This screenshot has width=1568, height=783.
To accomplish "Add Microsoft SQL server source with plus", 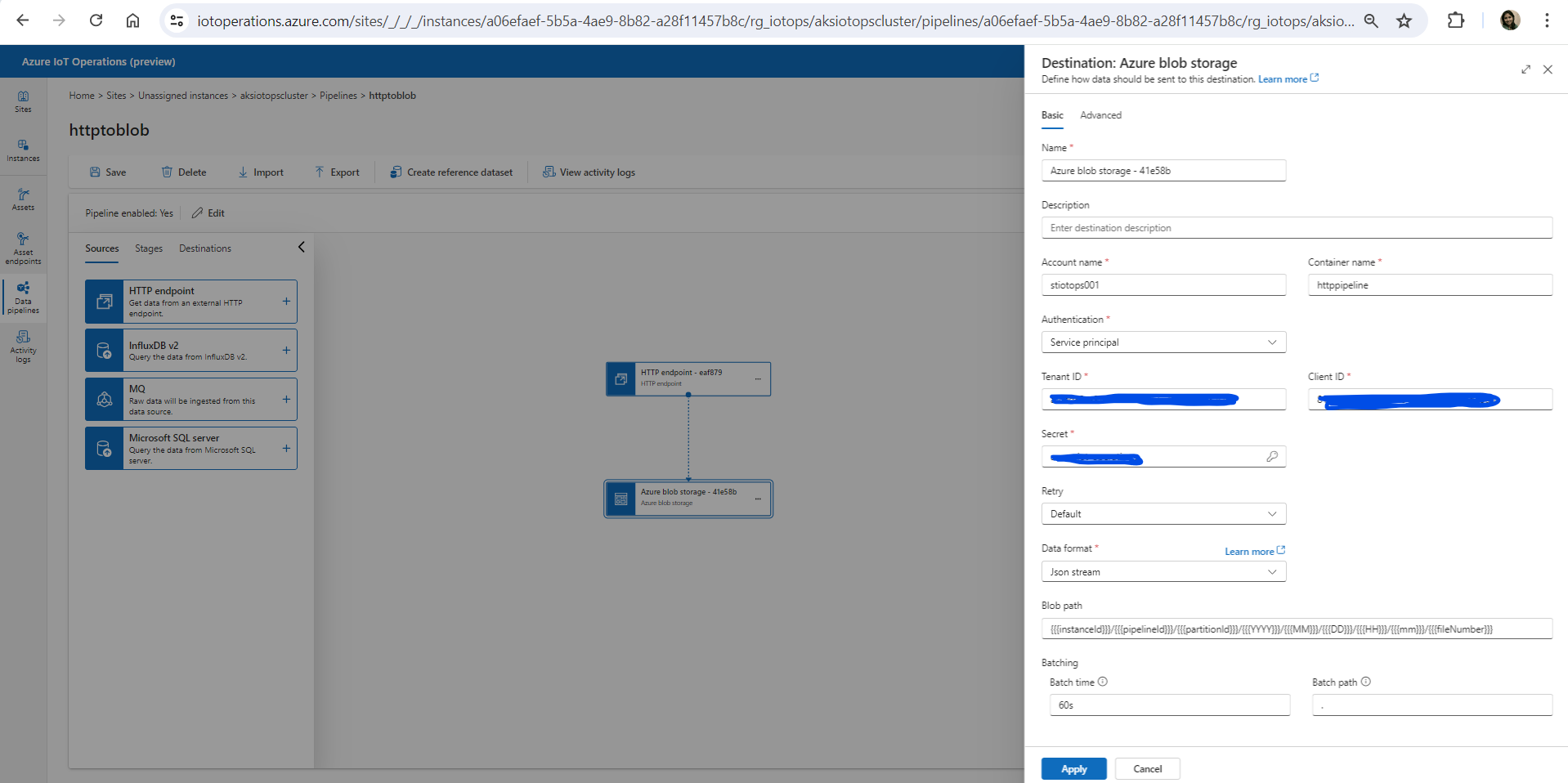I will coord(286,449).
